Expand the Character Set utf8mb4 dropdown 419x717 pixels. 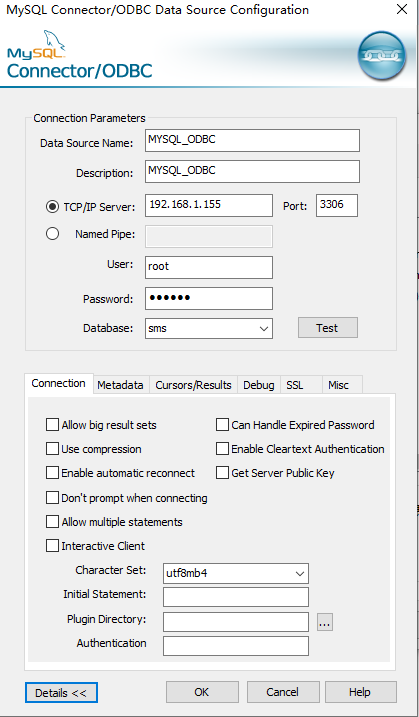coord(236,573)
